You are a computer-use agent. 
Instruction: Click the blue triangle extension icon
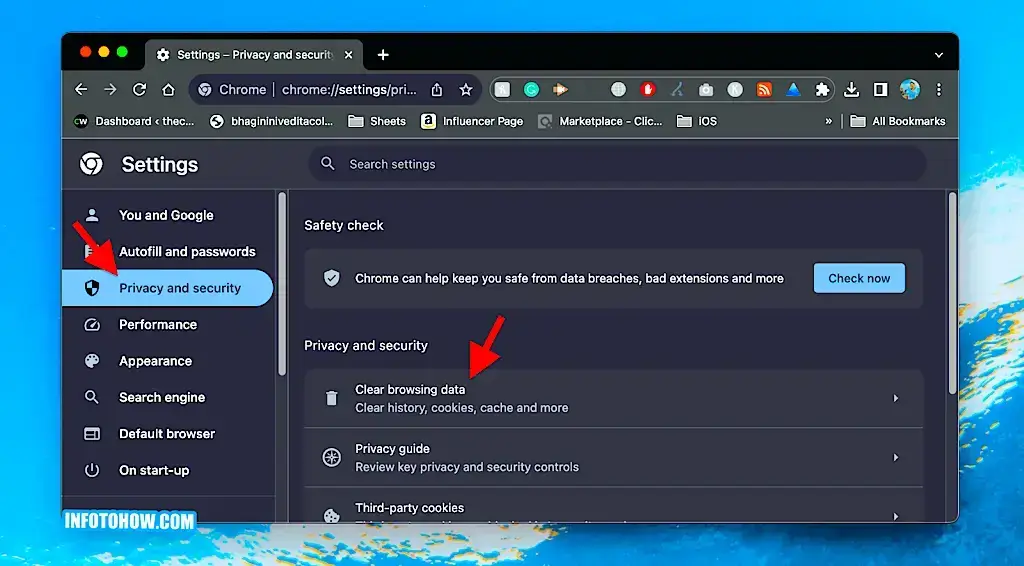pyautogui.click(x=793, y=89)
